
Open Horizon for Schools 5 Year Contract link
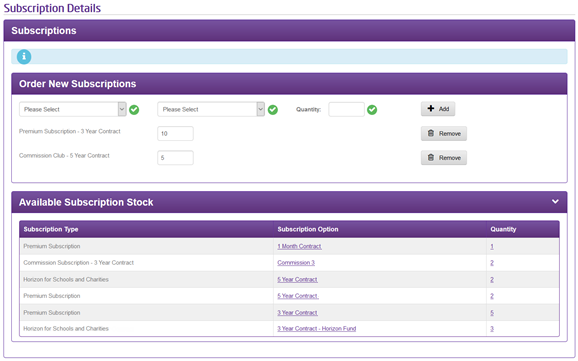(x=297, y=280)
